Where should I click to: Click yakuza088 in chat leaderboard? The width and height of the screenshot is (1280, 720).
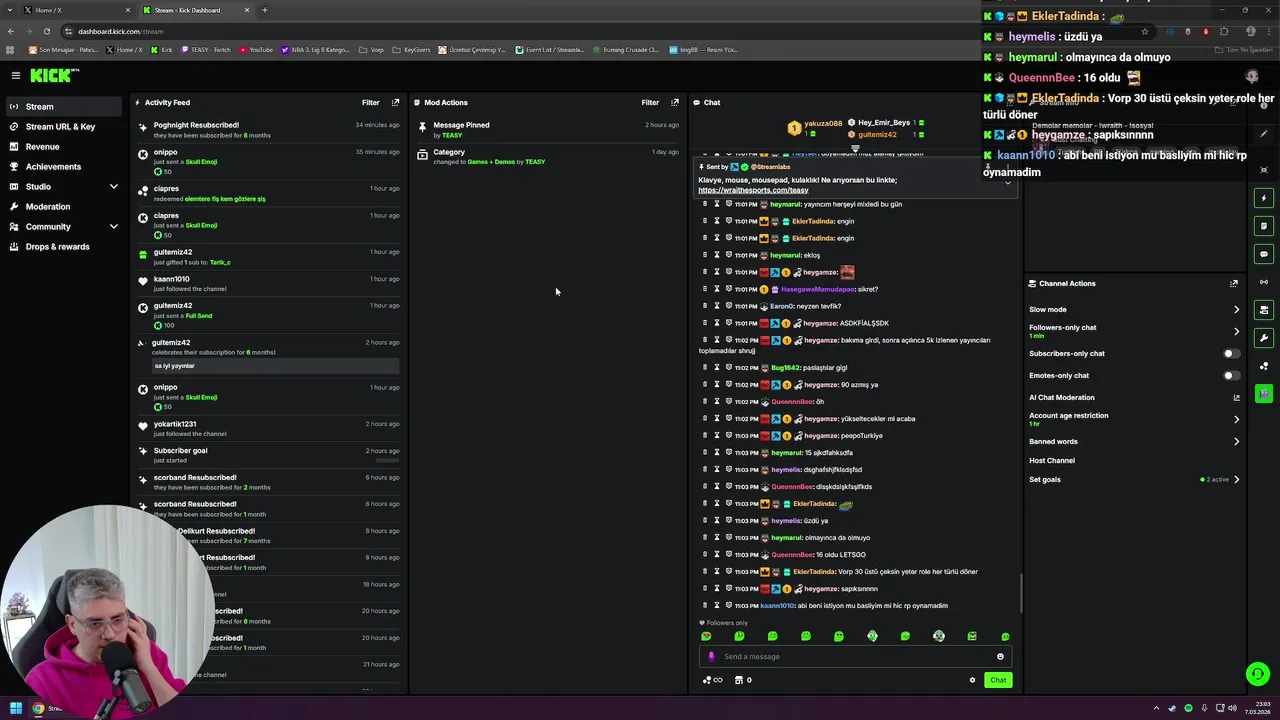click(824, 123)
